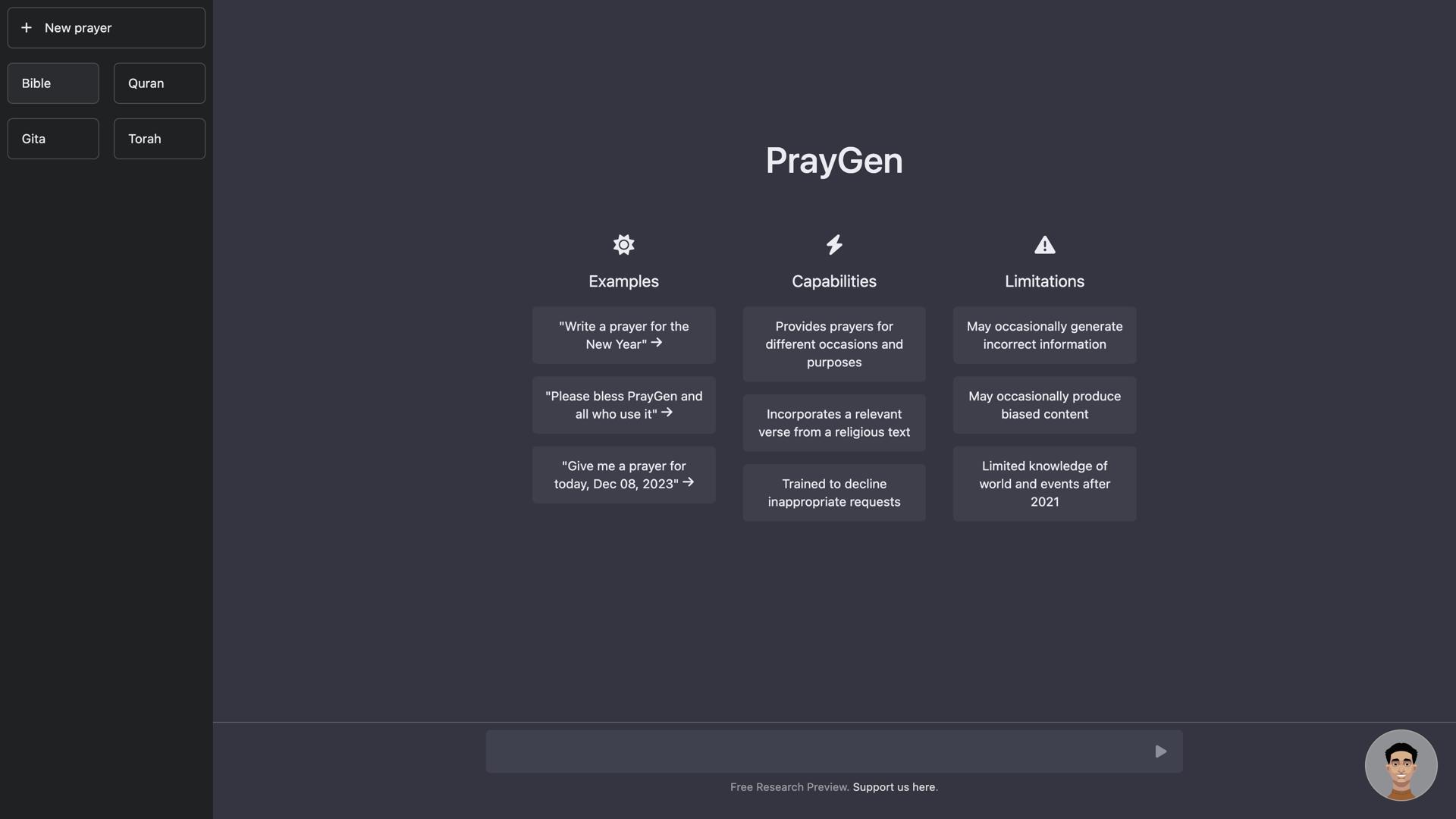Follow the 'Support us here' link

point(893,786)
